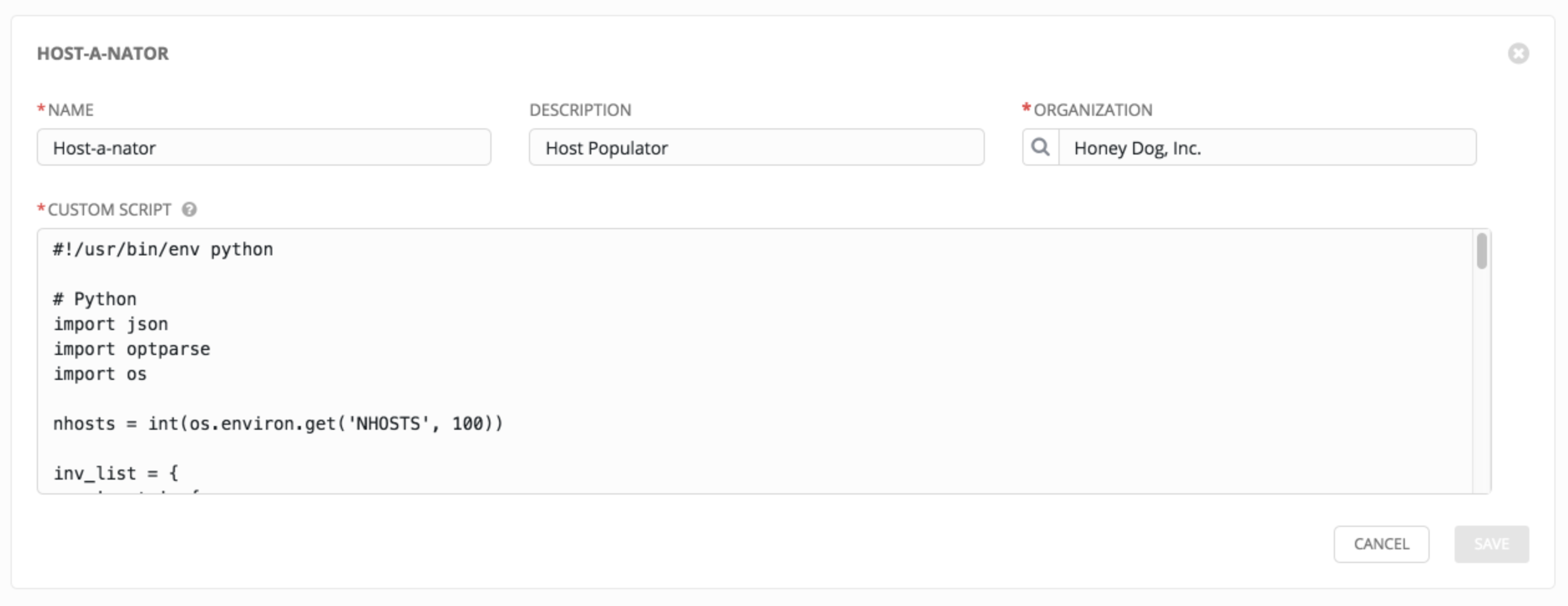Select the Organization field with Honey Dog, Inc.
The height and width of the screenshot is (606, 1568).
point(1266,148)
